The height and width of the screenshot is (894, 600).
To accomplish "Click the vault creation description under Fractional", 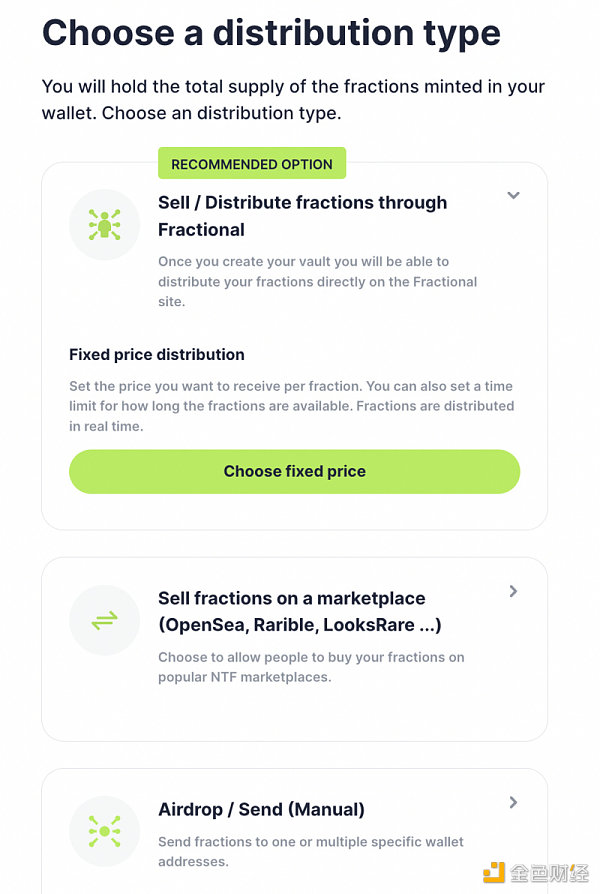I will [x=317, y=281].
